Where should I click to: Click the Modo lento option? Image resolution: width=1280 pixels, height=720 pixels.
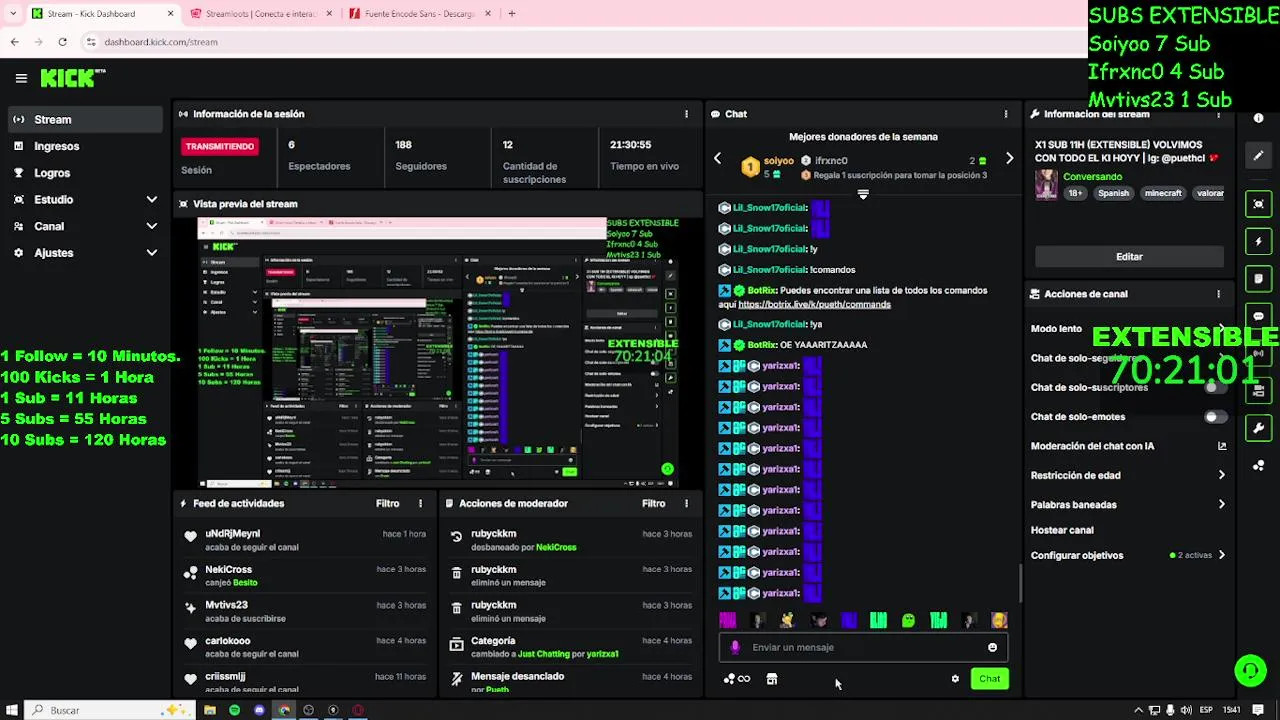point(1056,329)
